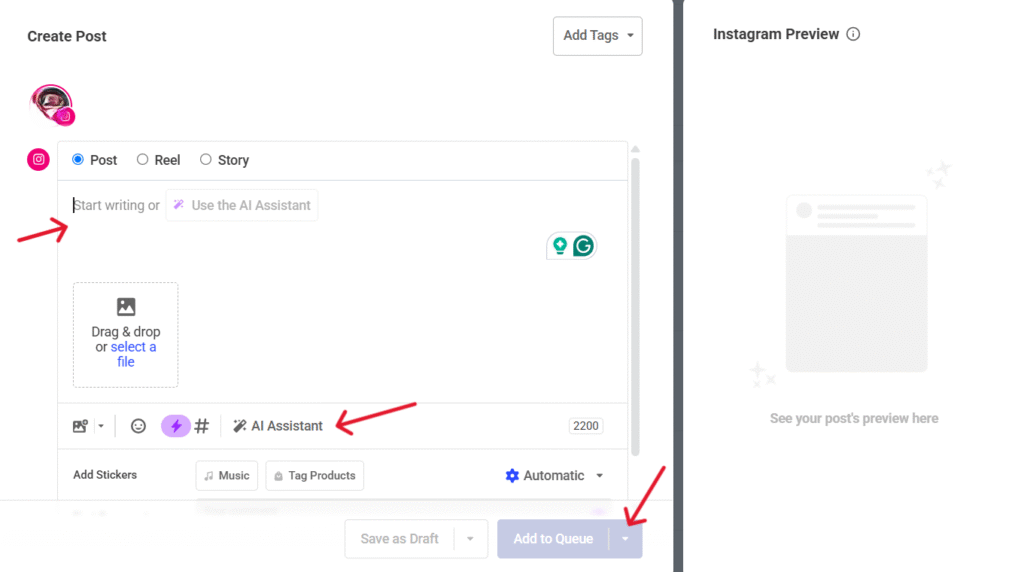Click the Music sticker button

[x=226, y=476]
